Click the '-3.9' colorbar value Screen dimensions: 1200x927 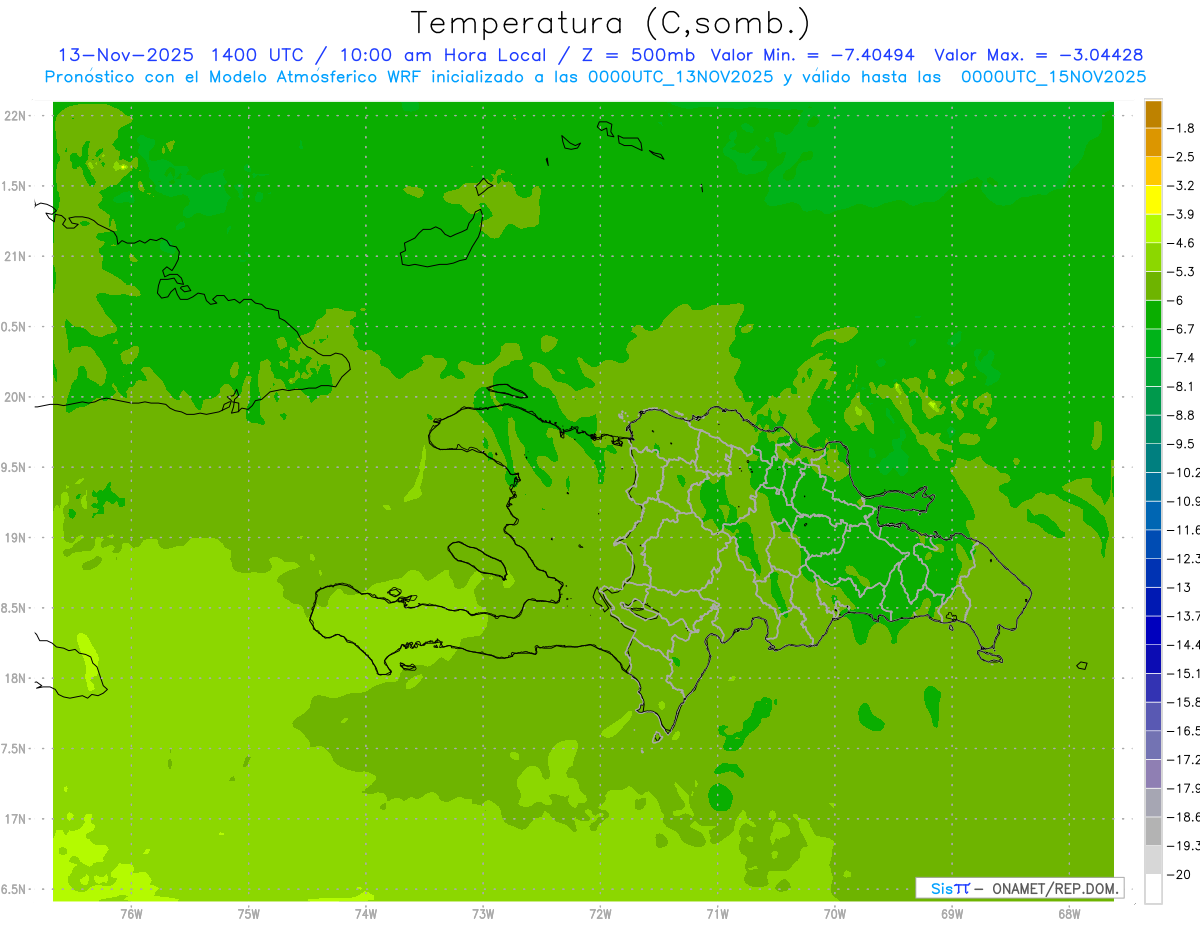point(1182,214)
